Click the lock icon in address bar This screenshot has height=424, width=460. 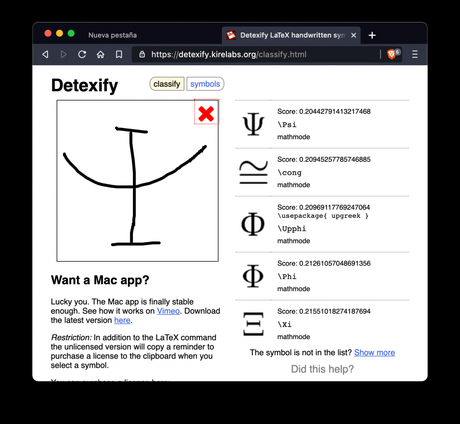[142, 54]
